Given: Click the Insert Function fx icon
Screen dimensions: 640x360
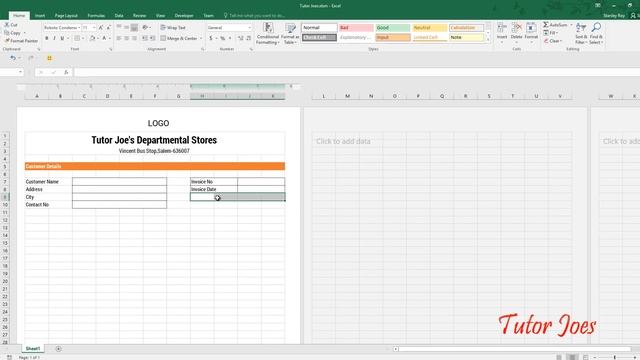Looking at the screenshot, I should 66,72.
